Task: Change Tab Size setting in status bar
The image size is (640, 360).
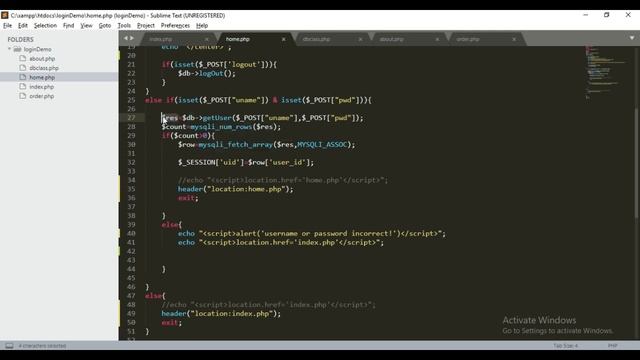Action: [x=566, y=346]
